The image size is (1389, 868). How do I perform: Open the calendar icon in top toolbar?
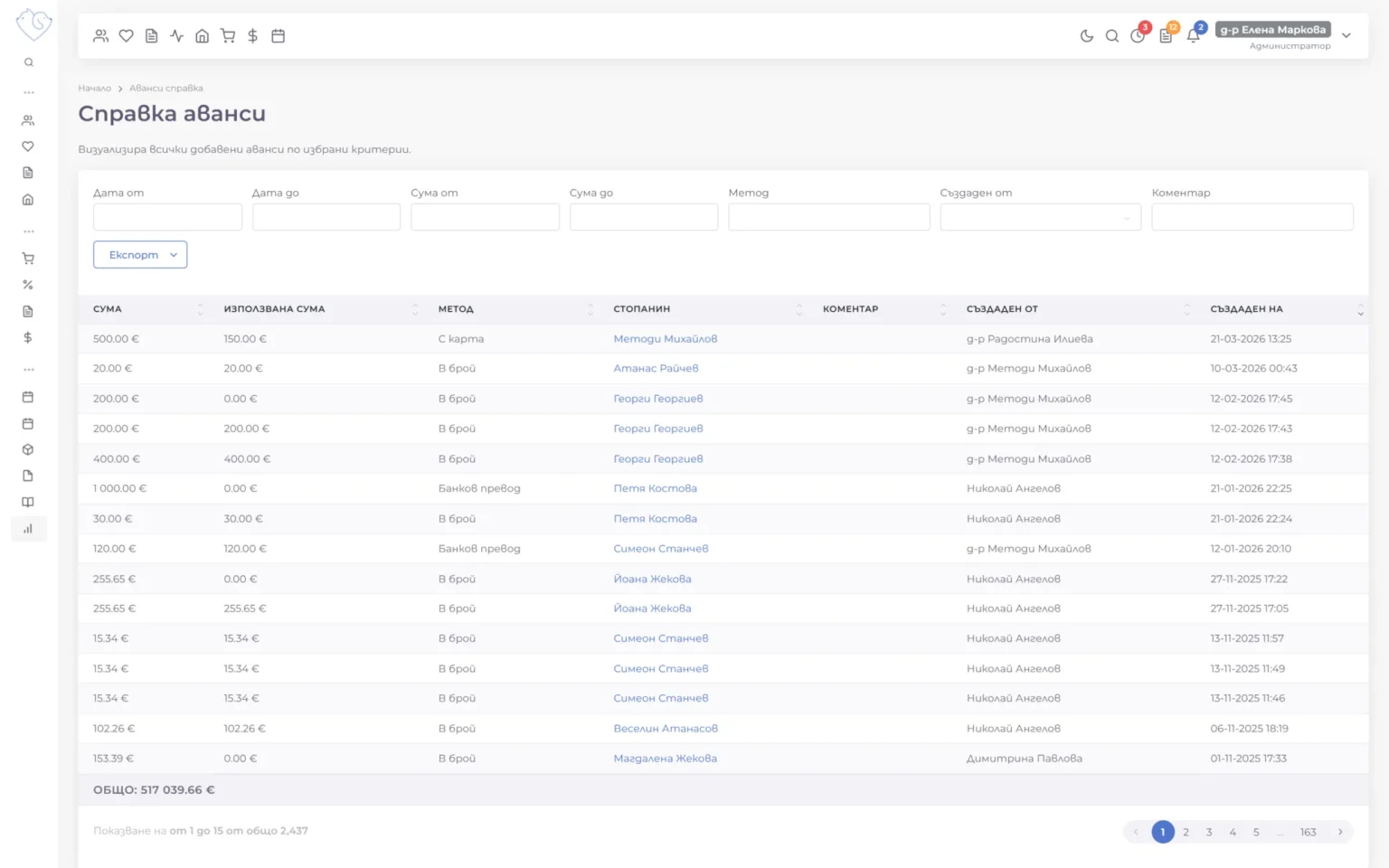[279, 36]
